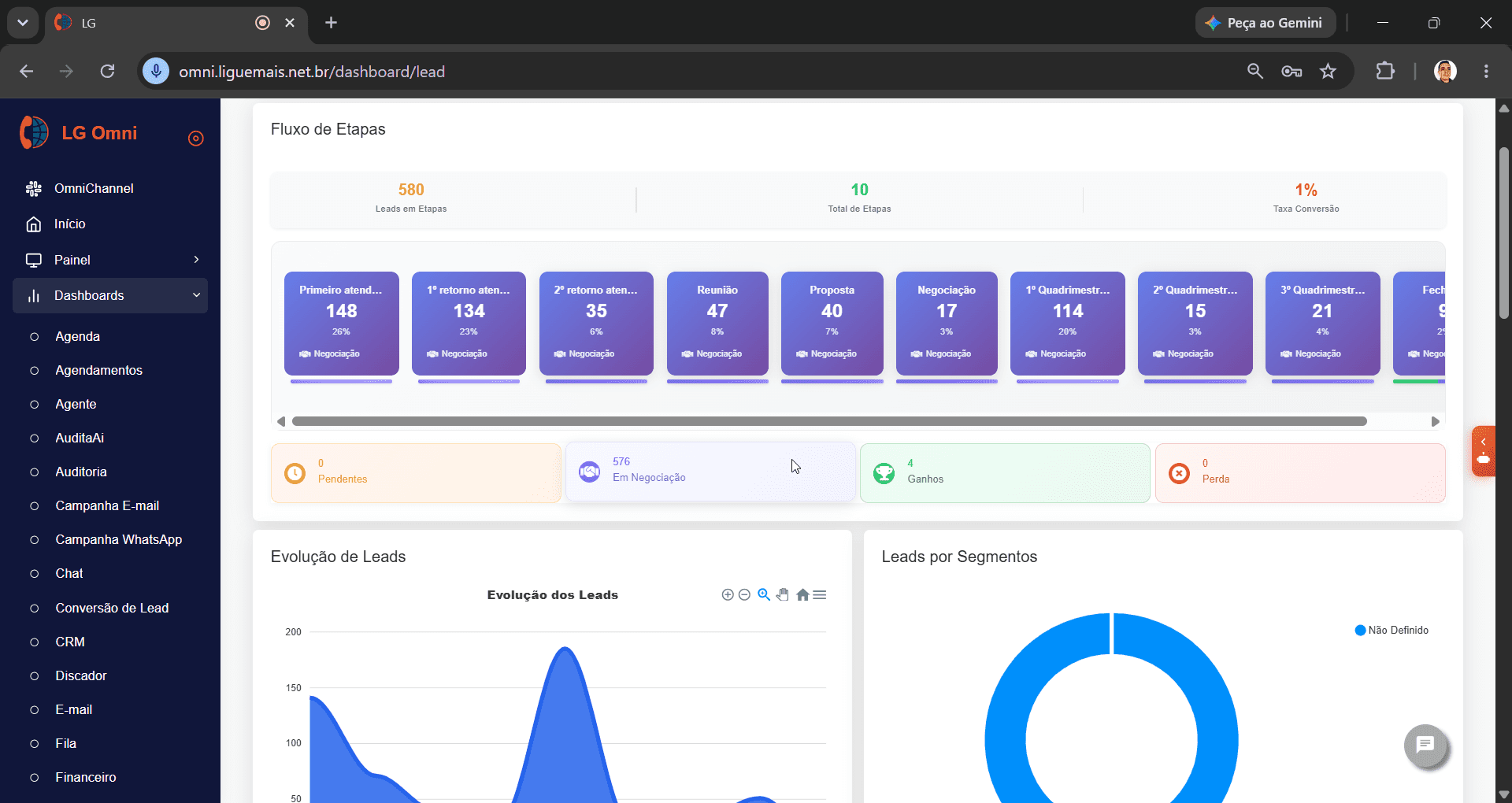Reload the page with refresh icon

(x=108, y=72)
